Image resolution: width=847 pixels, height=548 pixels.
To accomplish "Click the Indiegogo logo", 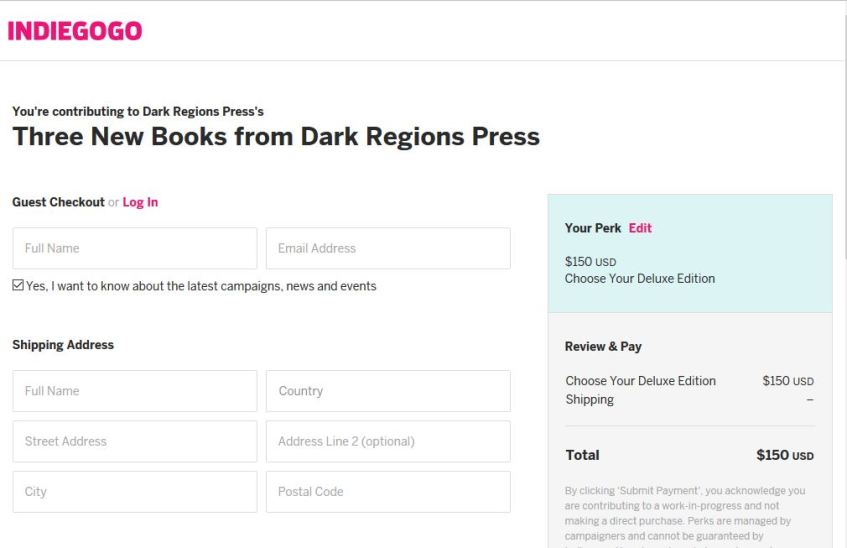I will pyautogui.click(x=75, y=31).
